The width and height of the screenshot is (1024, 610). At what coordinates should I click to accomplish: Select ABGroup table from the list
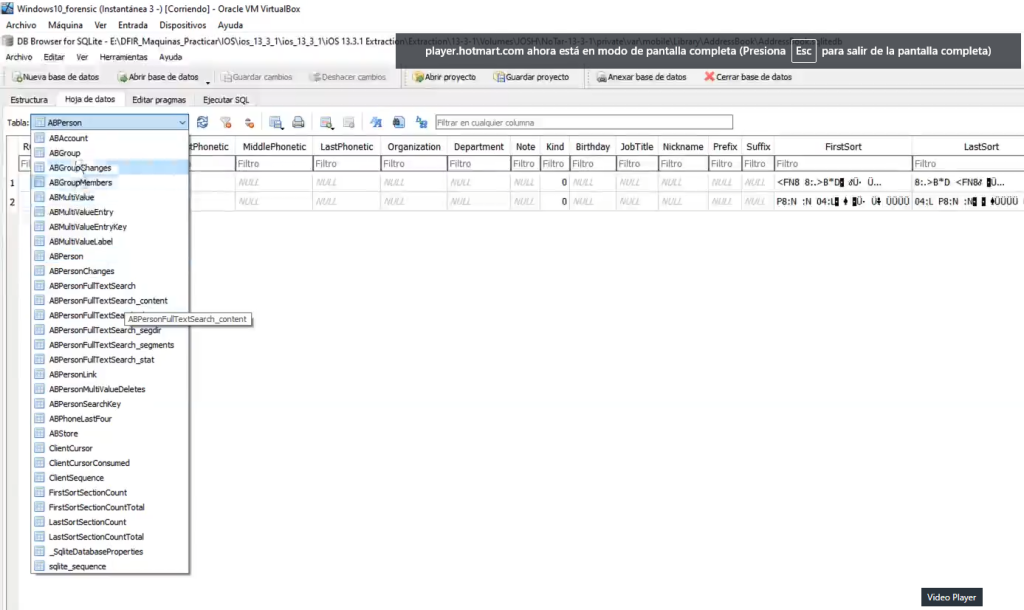[x=110, y=153]
